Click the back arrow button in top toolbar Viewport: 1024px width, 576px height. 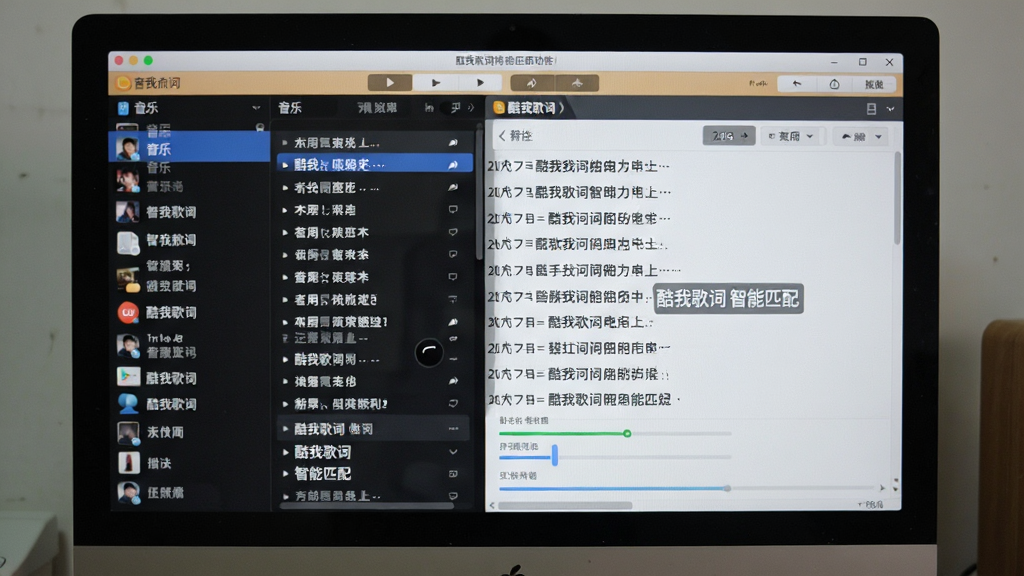pyautogui.click(x=797, y=84)
